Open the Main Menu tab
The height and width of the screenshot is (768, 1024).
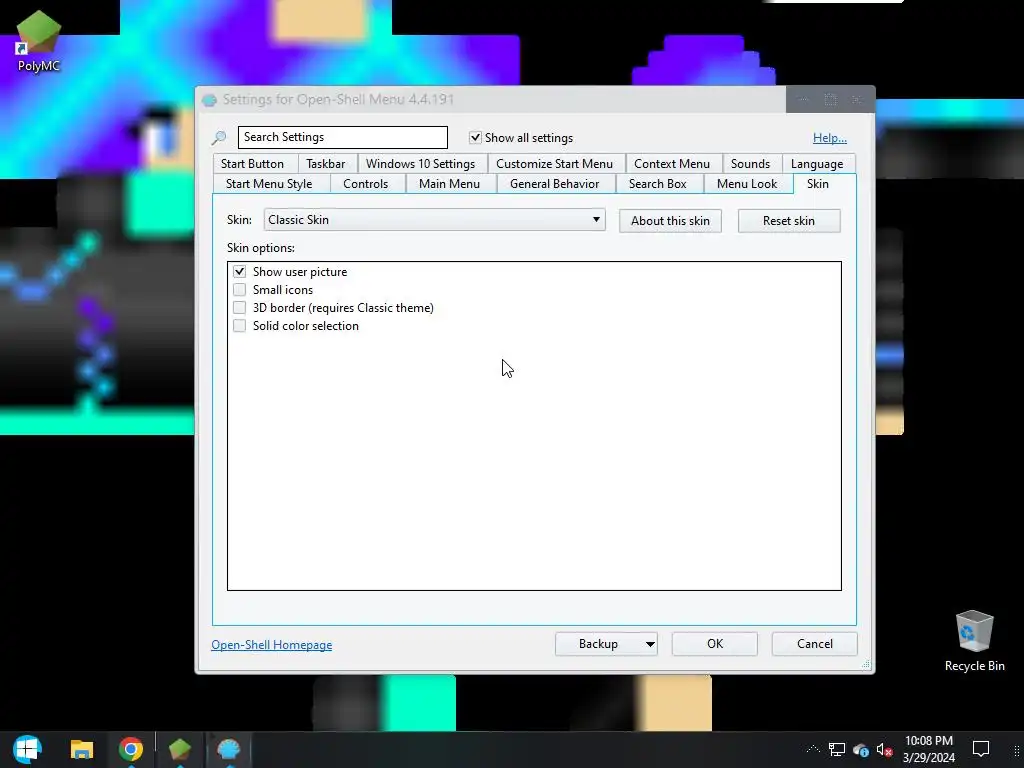[x=449, y=184]
